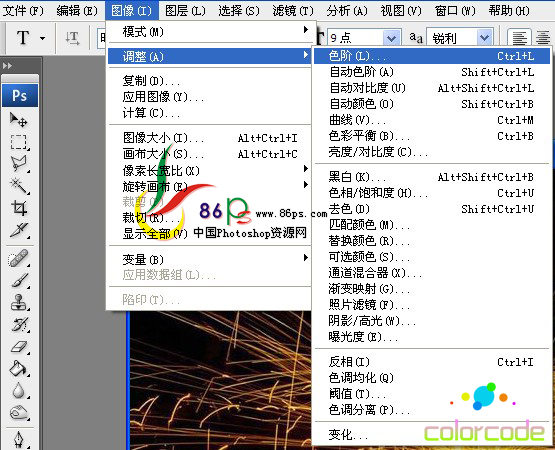Select the Brush tool
Image resolution: width=555 pixels, height=450 pixels.
click(19, 280)
